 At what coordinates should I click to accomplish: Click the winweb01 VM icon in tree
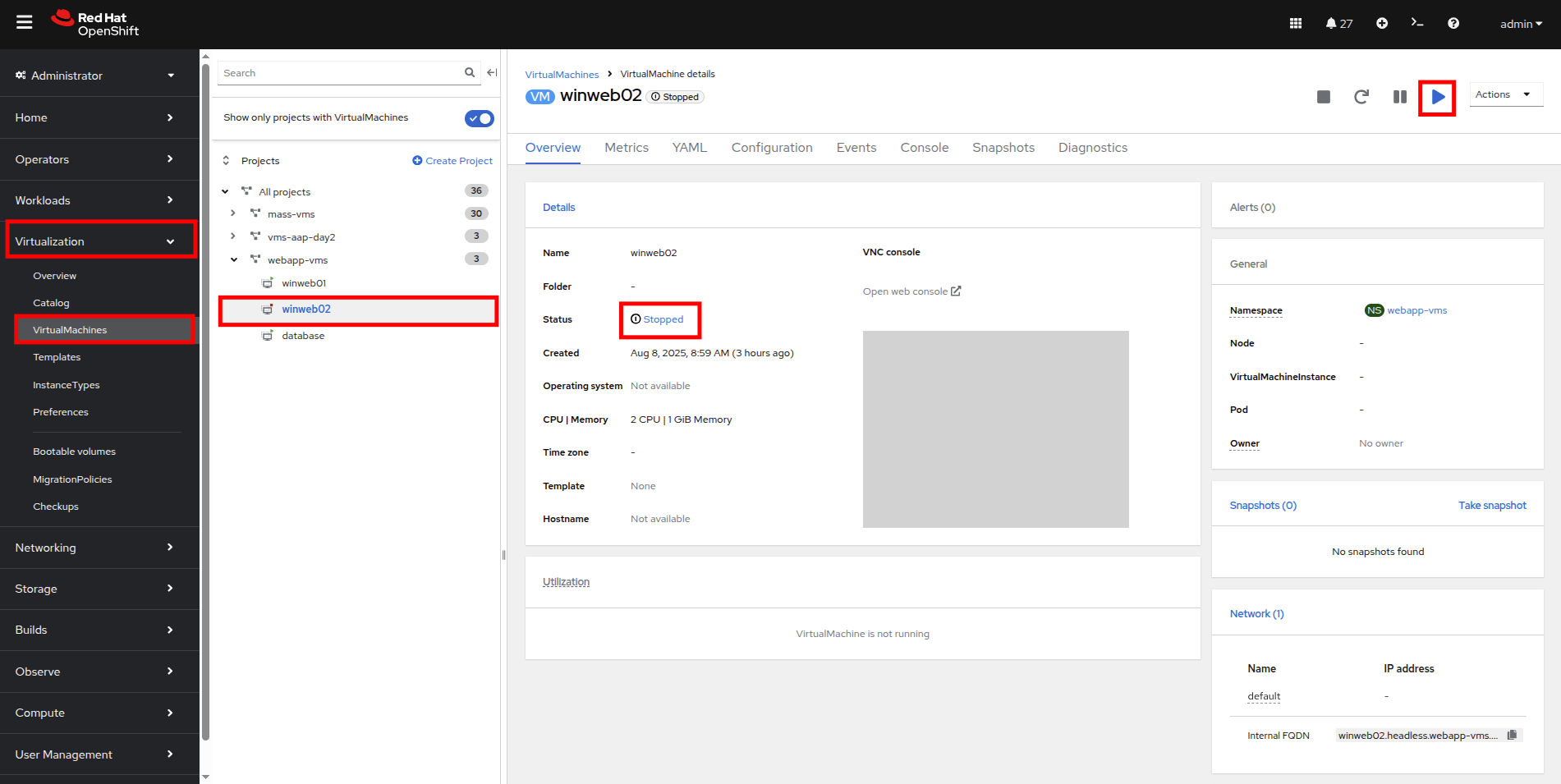point(267,283)
